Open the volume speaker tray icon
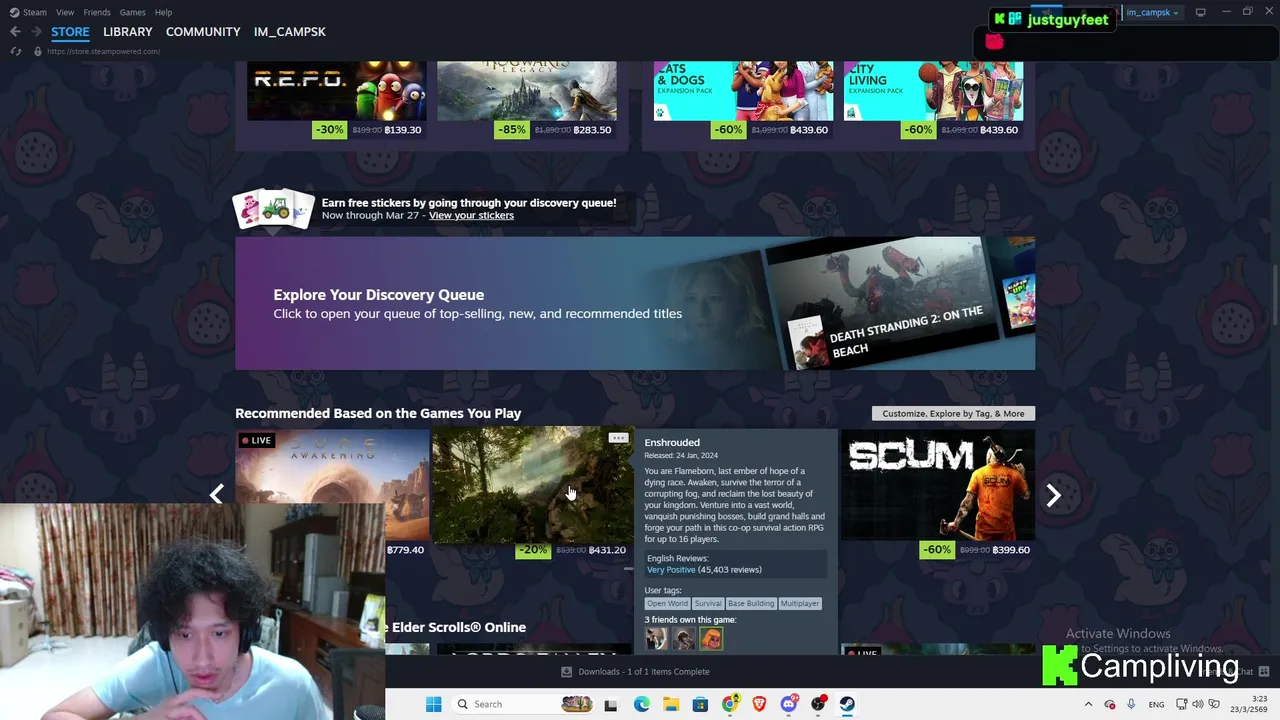Image resolution: width=1280 pixels, height=720 pixels. (1198, 704)
